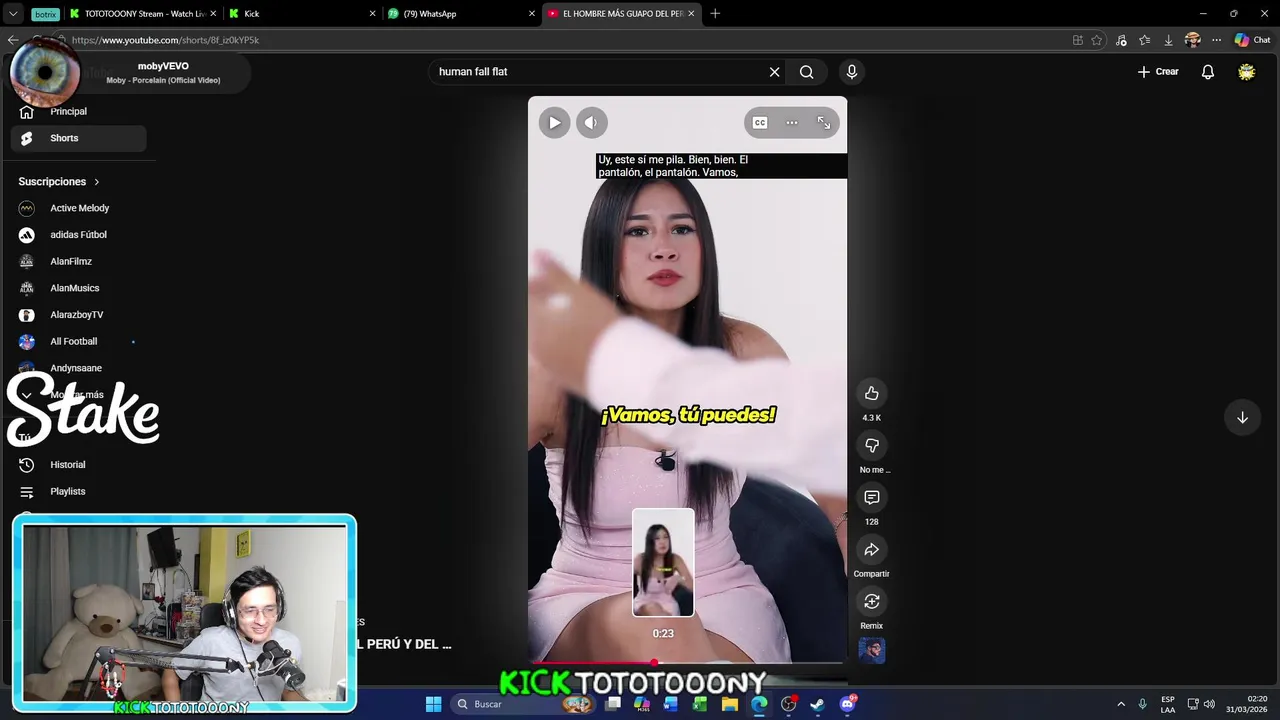This screenshot has height=720, width=1280.
Task: Run the YouTube search with magnifier icon
Action: click(x=806, y=72)
